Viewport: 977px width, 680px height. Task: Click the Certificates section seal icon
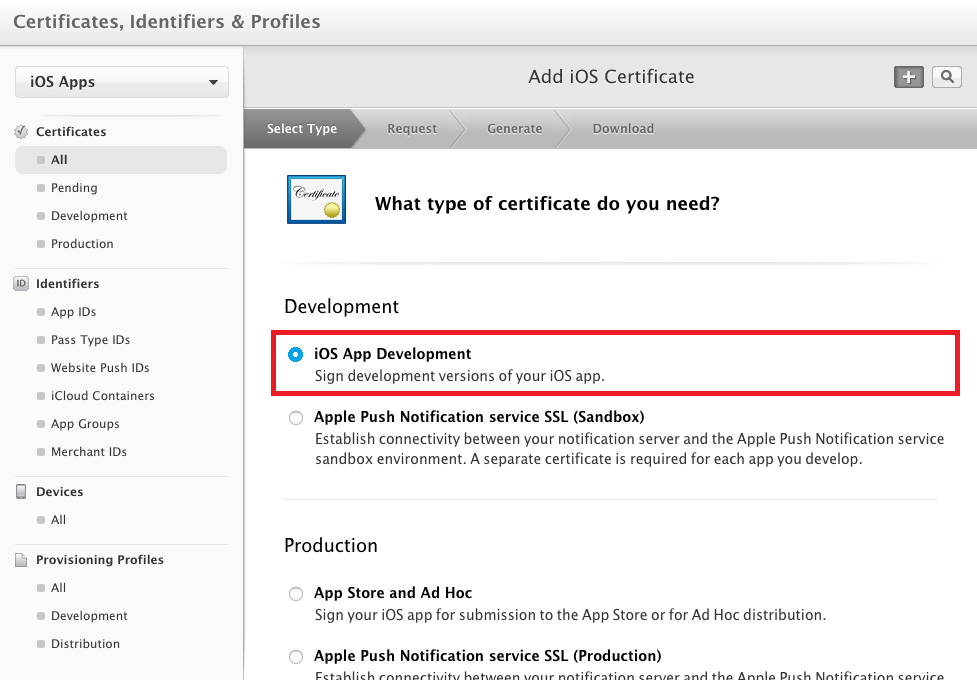tap(21, 132)
